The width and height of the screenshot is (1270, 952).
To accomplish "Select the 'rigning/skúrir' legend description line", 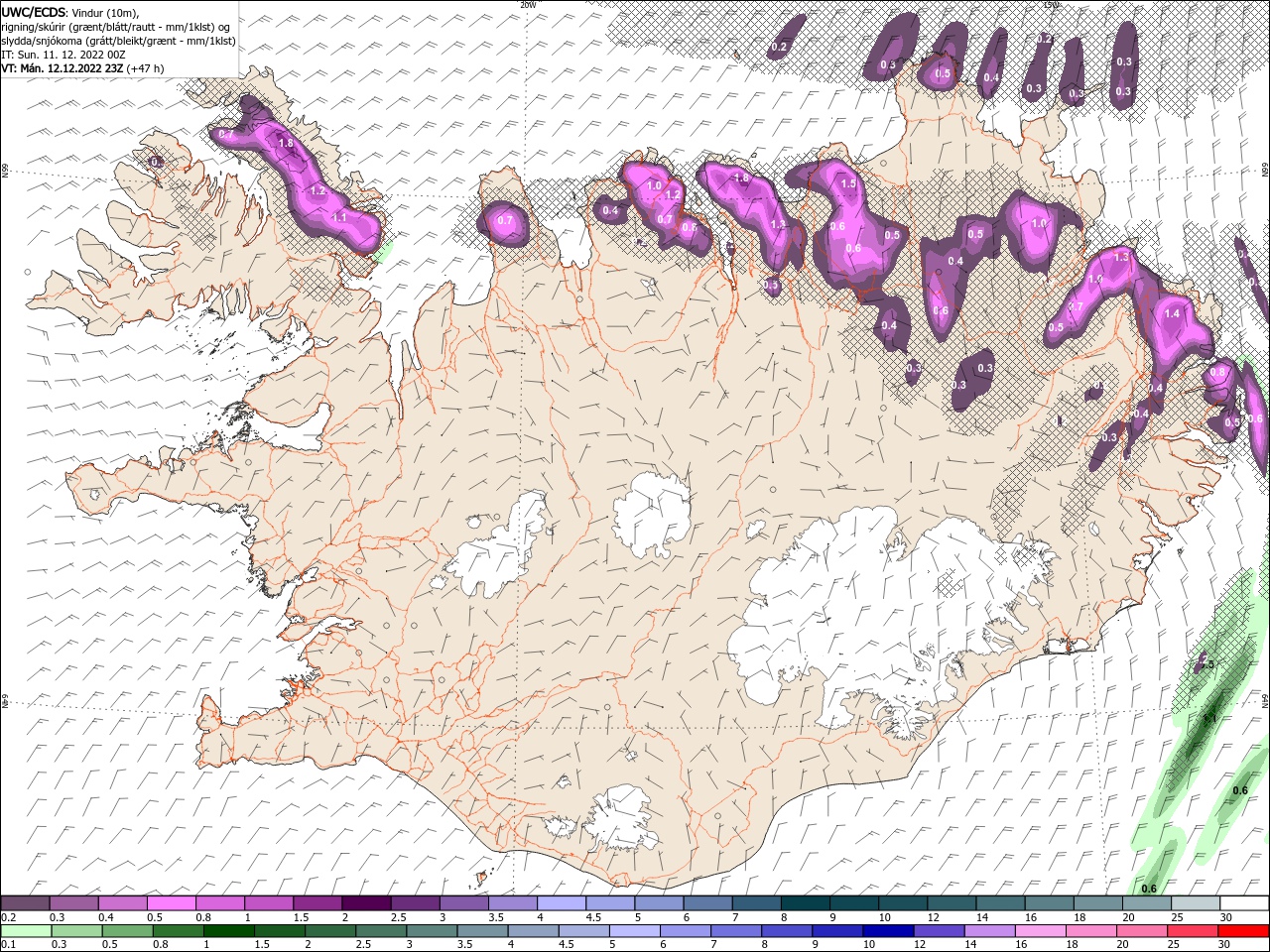I will pyautogui.click(x=116, y=27).
